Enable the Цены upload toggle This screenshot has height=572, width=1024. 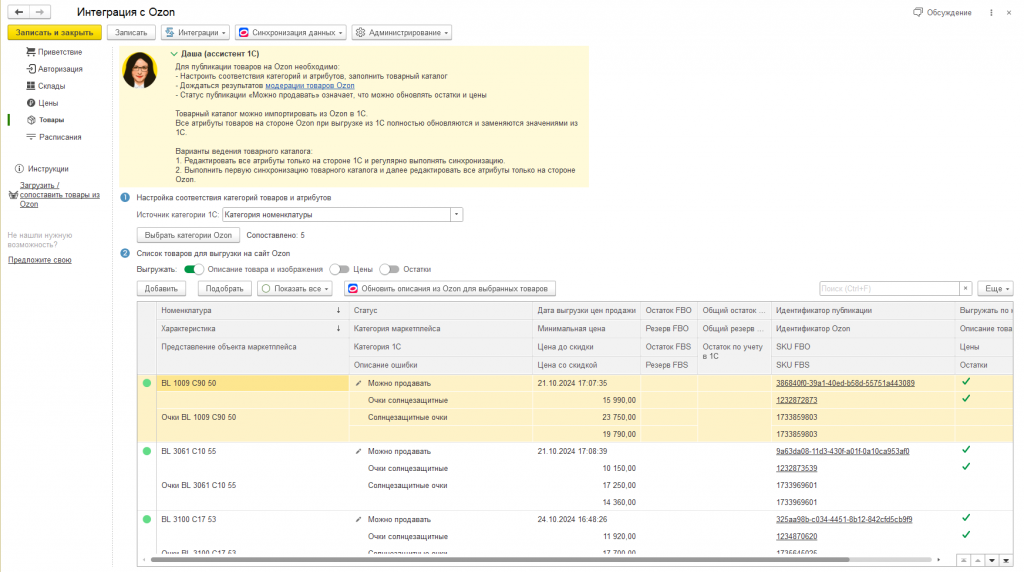(340, 269)
